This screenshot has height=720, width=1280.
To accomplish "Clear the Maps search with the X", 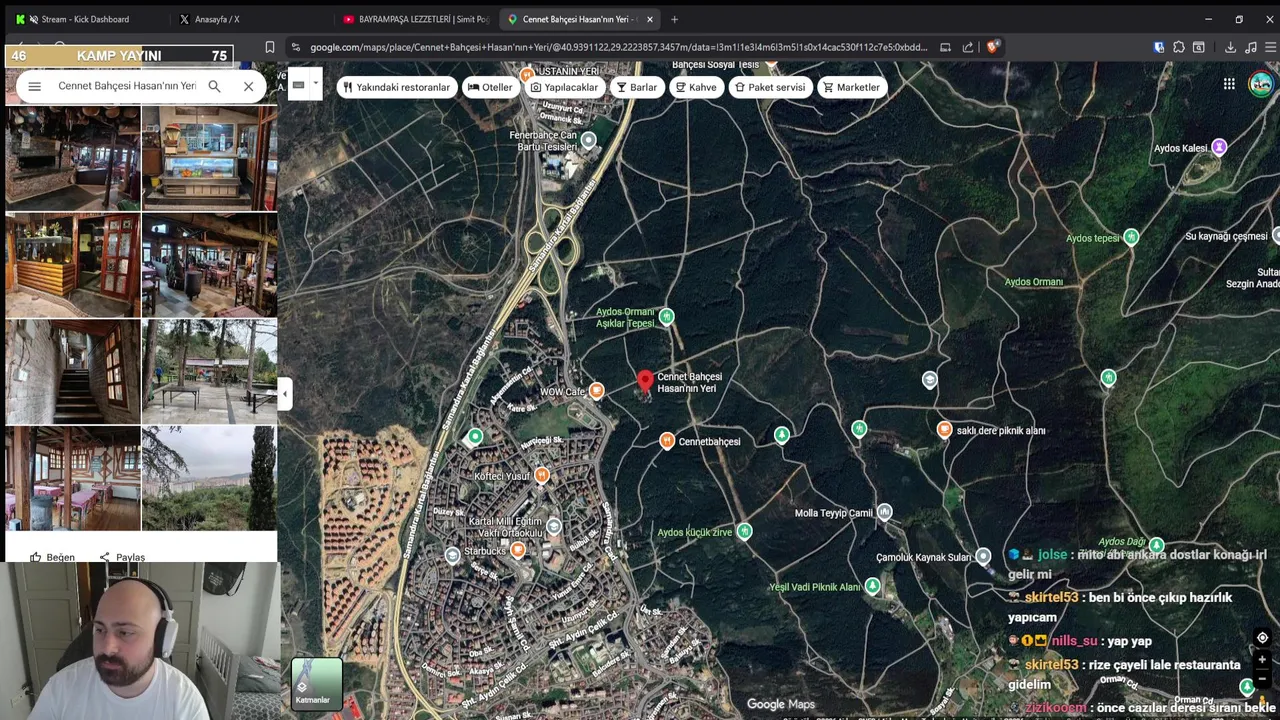I will [249, 86].
